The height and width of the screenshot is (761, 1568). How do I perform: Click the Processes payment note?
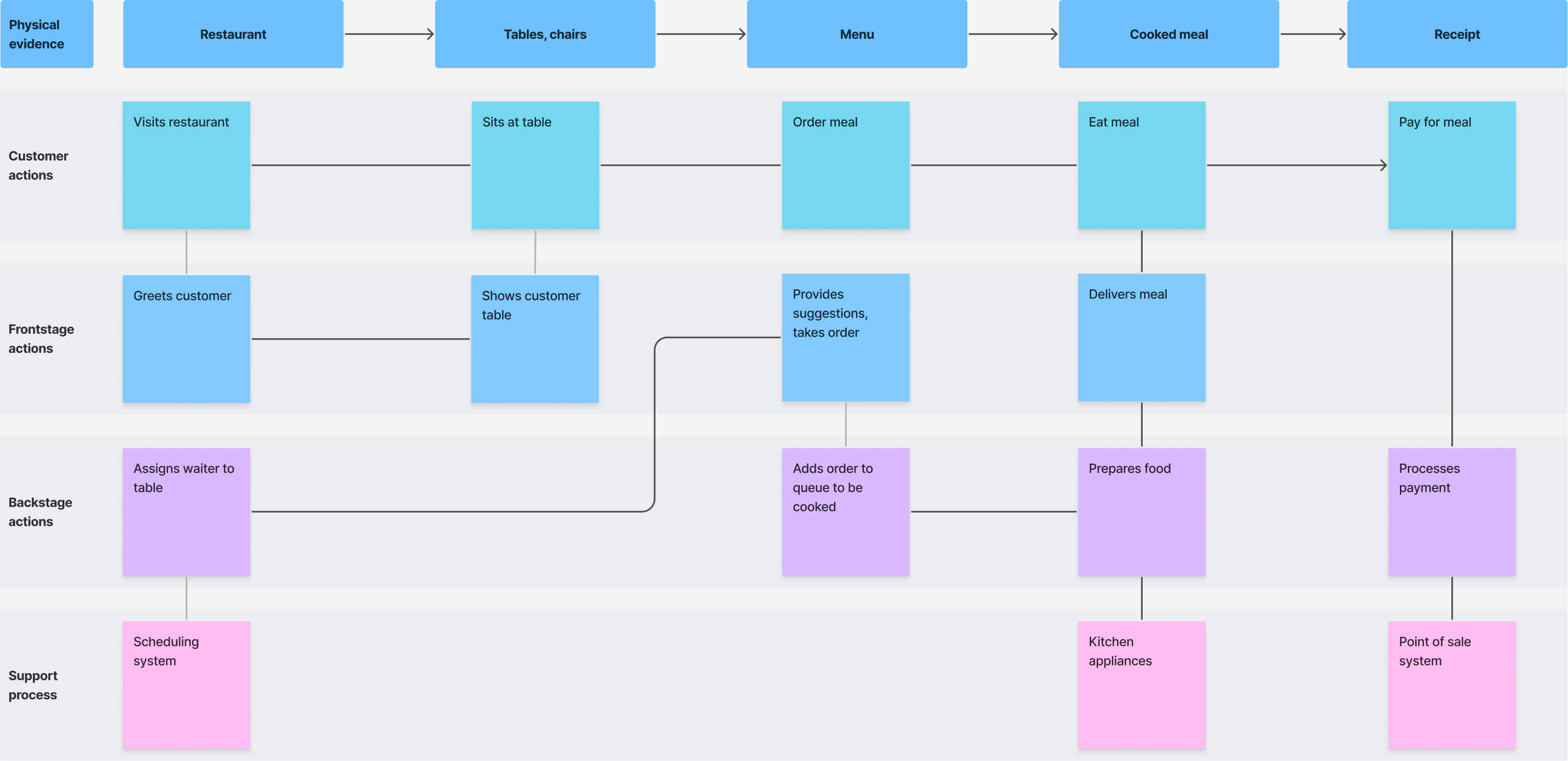pos(1452,512)
